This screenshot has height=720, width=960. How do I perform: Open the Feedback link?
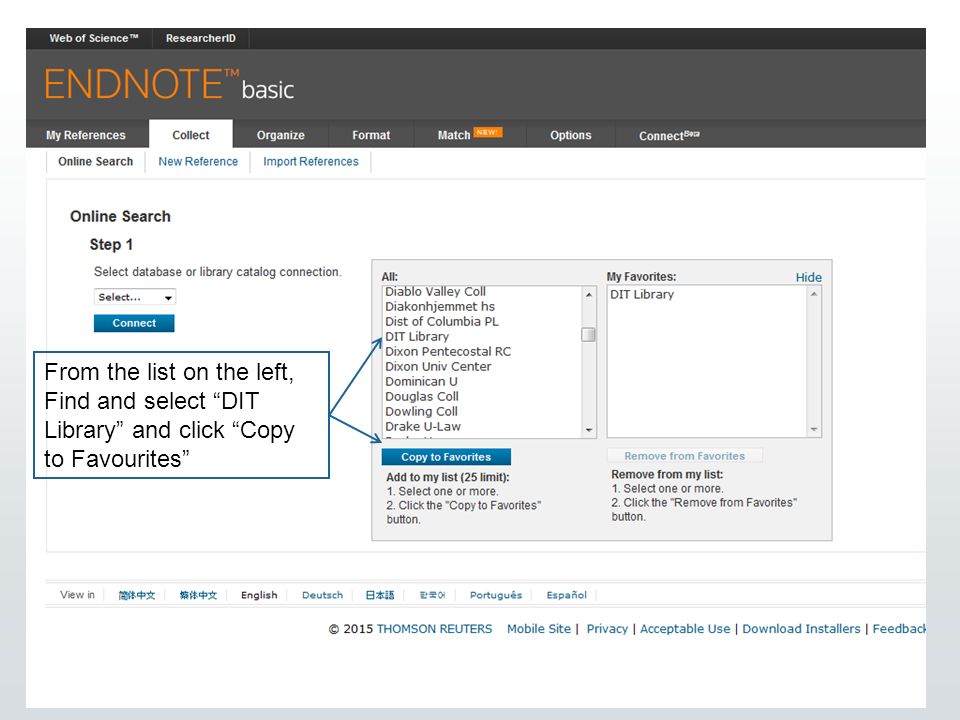pos(899,629)
